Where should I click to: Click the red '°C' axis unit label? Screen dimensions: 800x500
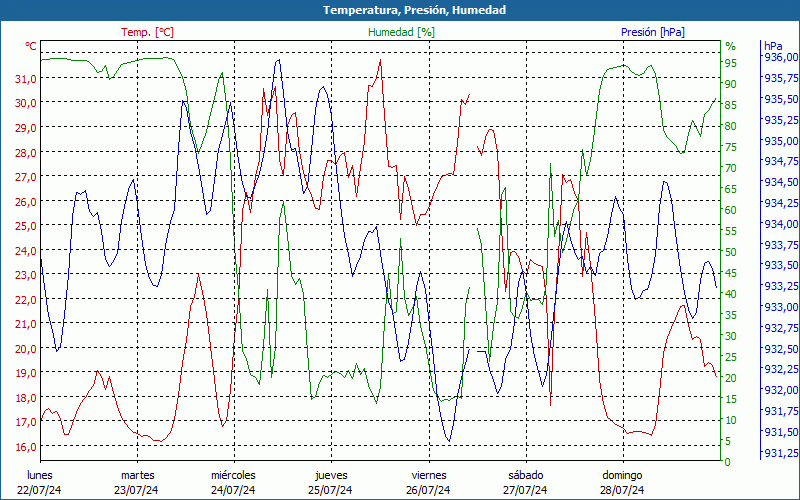(x=31, y=46)
